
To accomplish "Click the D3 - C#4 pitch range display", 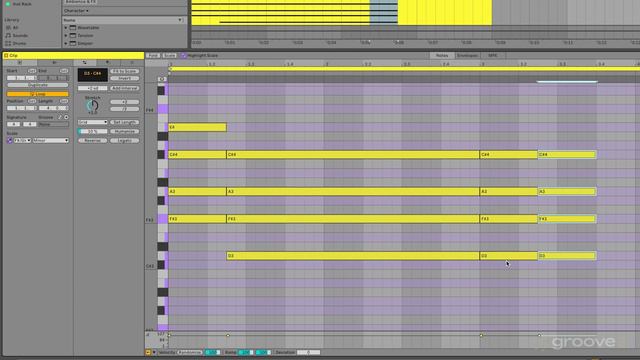I will pyautogui.click(x=93, y=74).
